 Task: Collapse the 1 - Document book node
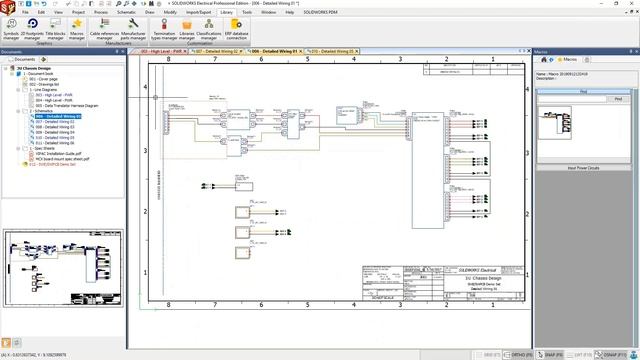coord(12,74)
